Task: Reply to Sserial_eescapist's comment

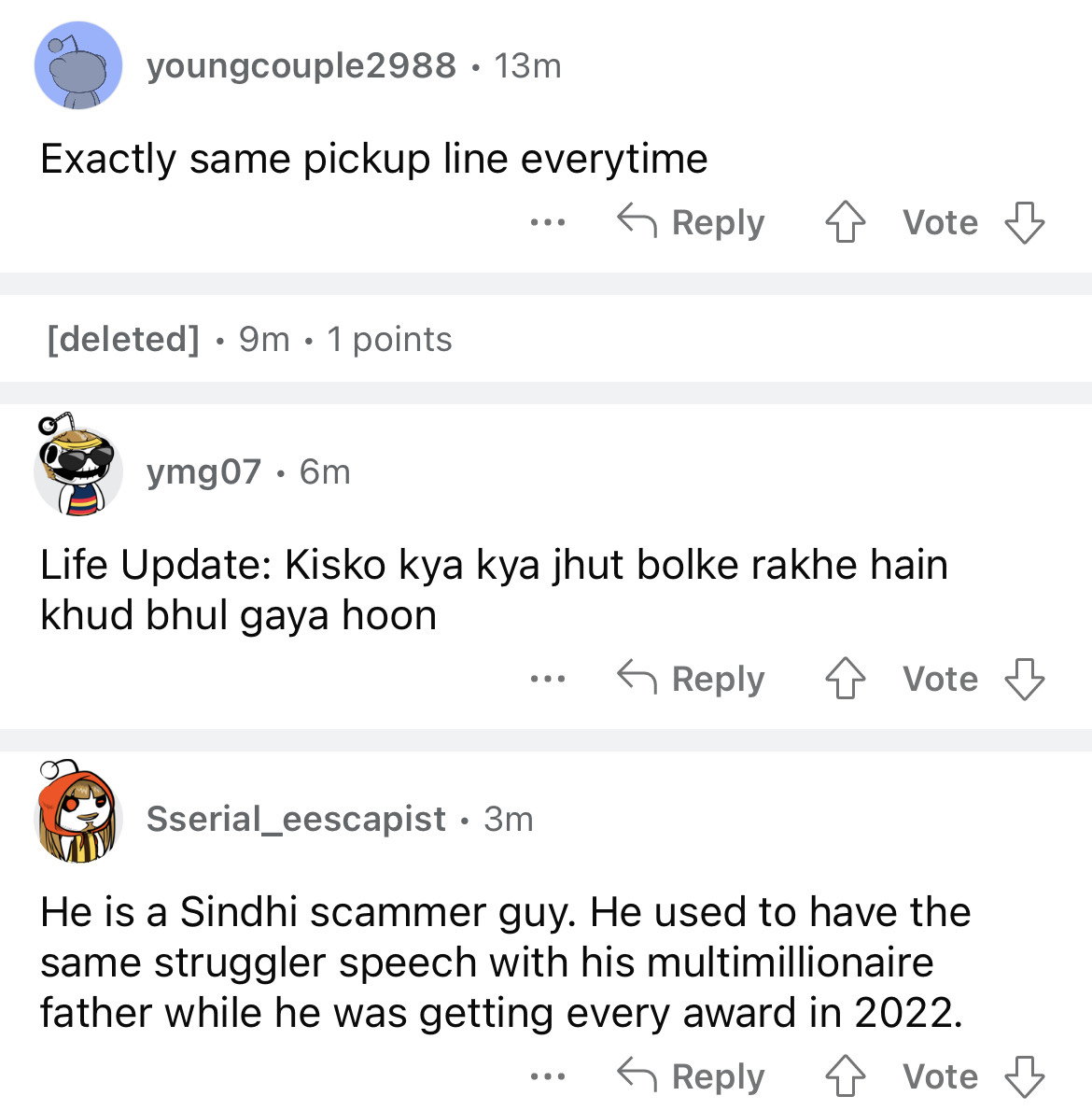Action: coord(692,1076)
